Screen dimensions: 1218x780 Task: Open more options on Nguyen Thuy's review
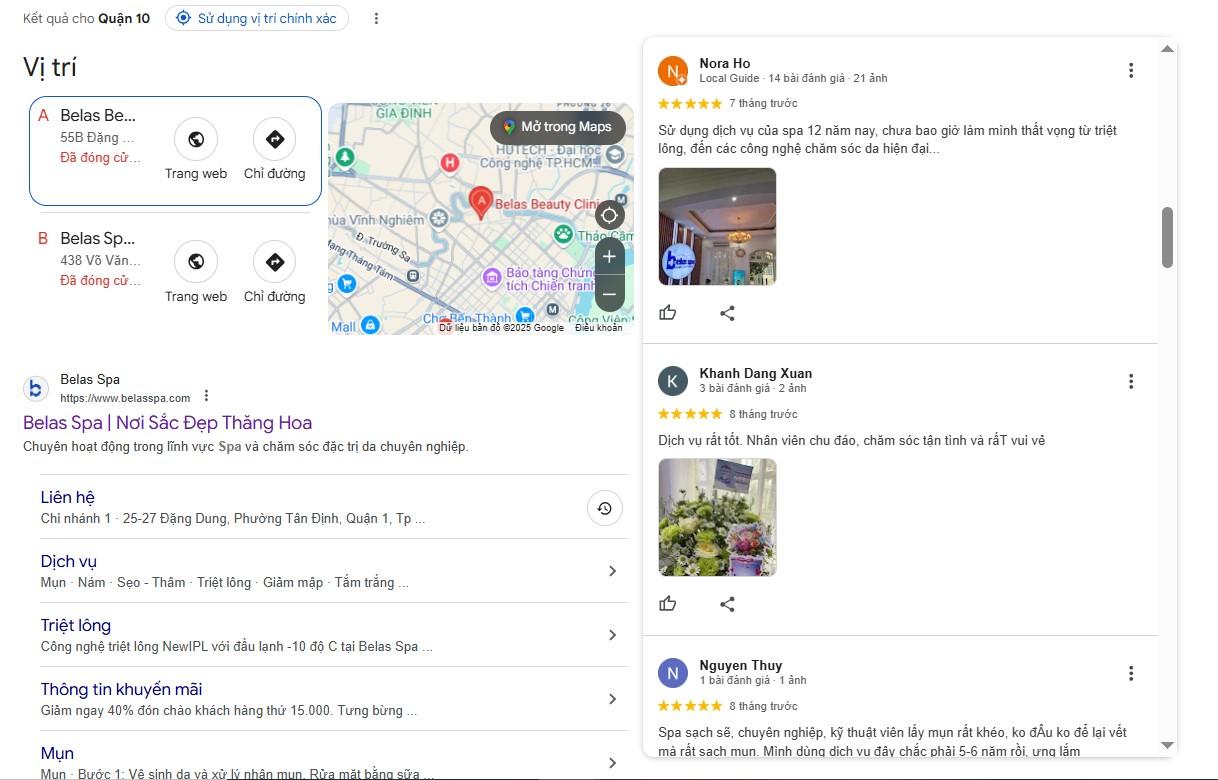[1131, 674]
